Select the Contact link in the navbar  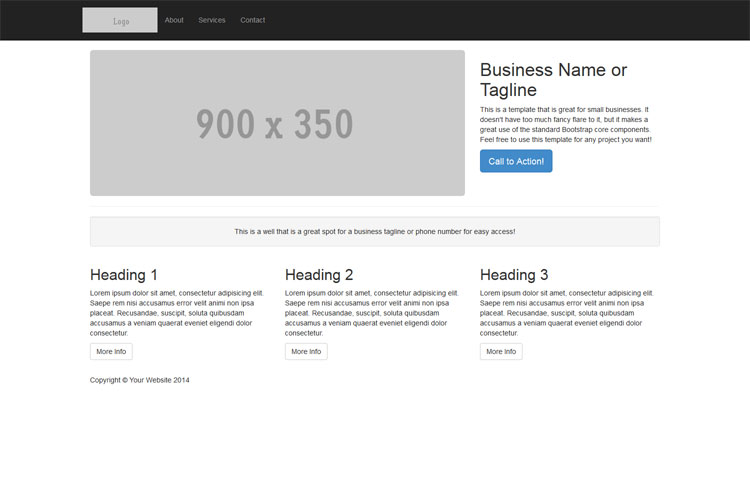coord(253,20)
